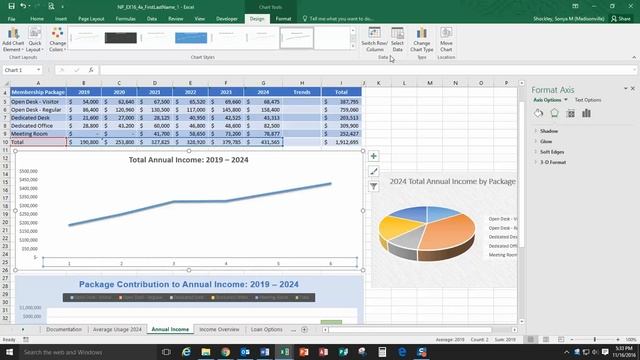The height and width of the screenshot is (360, 640).
Task: Adjust the zoom slider in status bar
Action: pos(595,340)
